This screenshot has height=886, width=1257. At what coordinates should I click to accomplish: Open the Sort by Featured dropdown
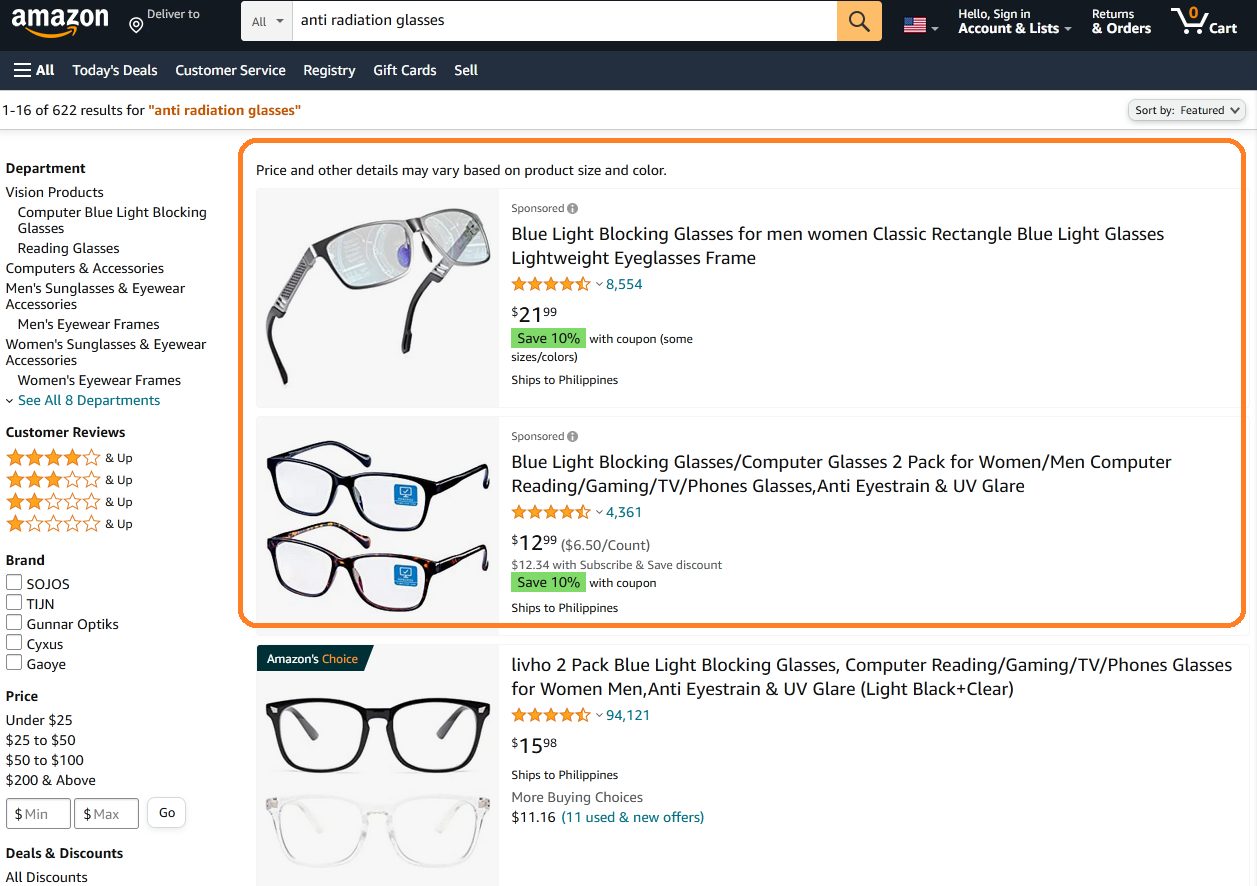1186,110
